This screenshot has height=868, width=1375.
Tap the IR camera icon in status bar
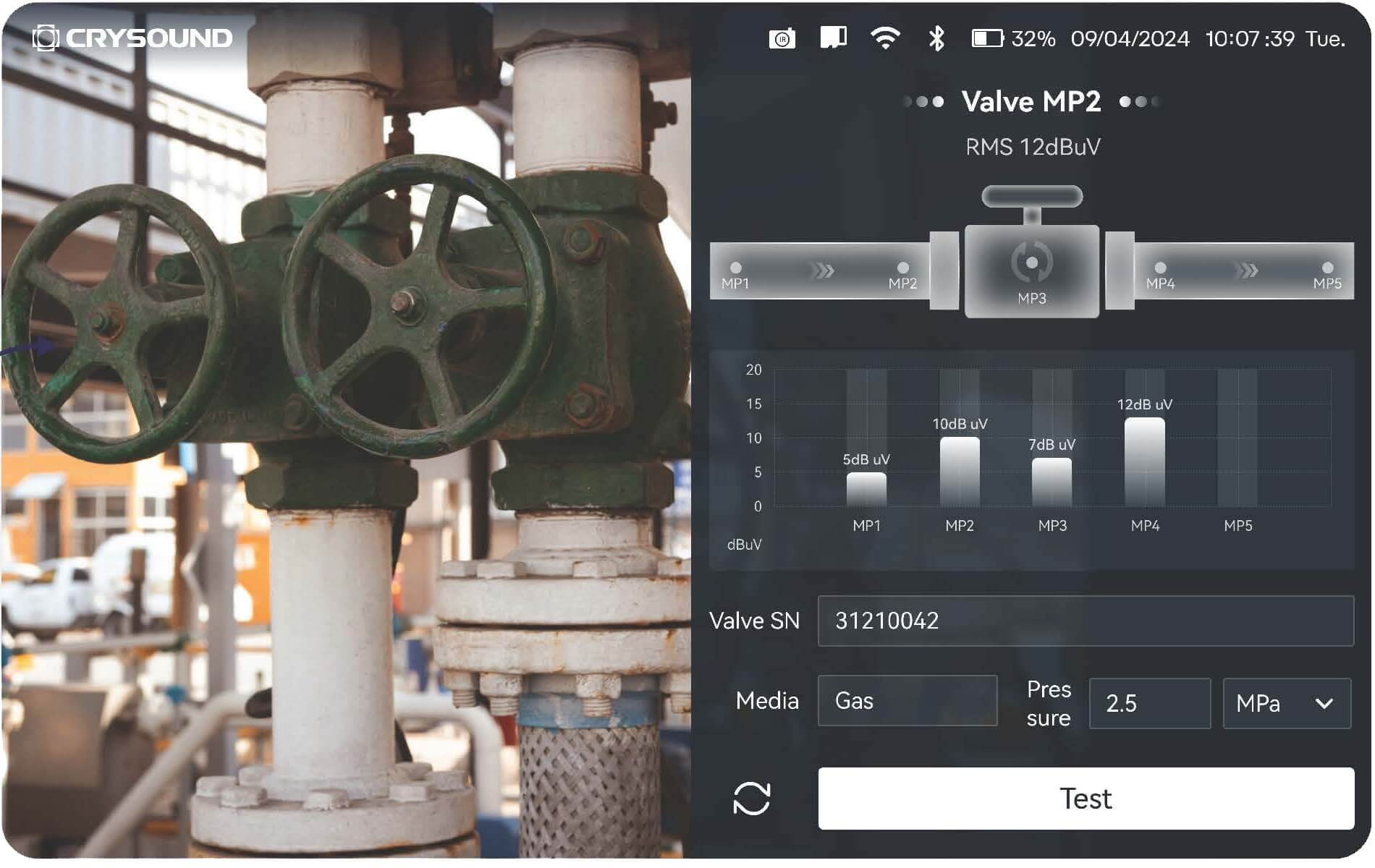782,38
